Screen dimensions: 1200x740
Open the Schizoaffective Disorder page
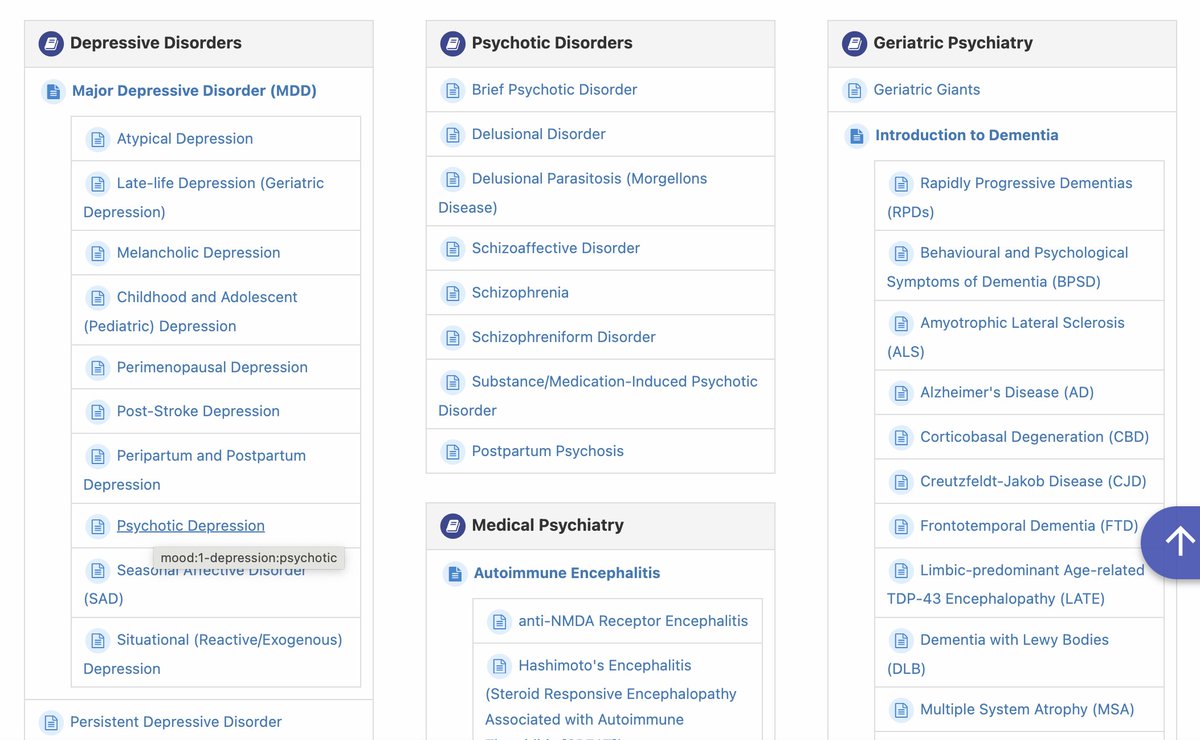click(556, 248)
